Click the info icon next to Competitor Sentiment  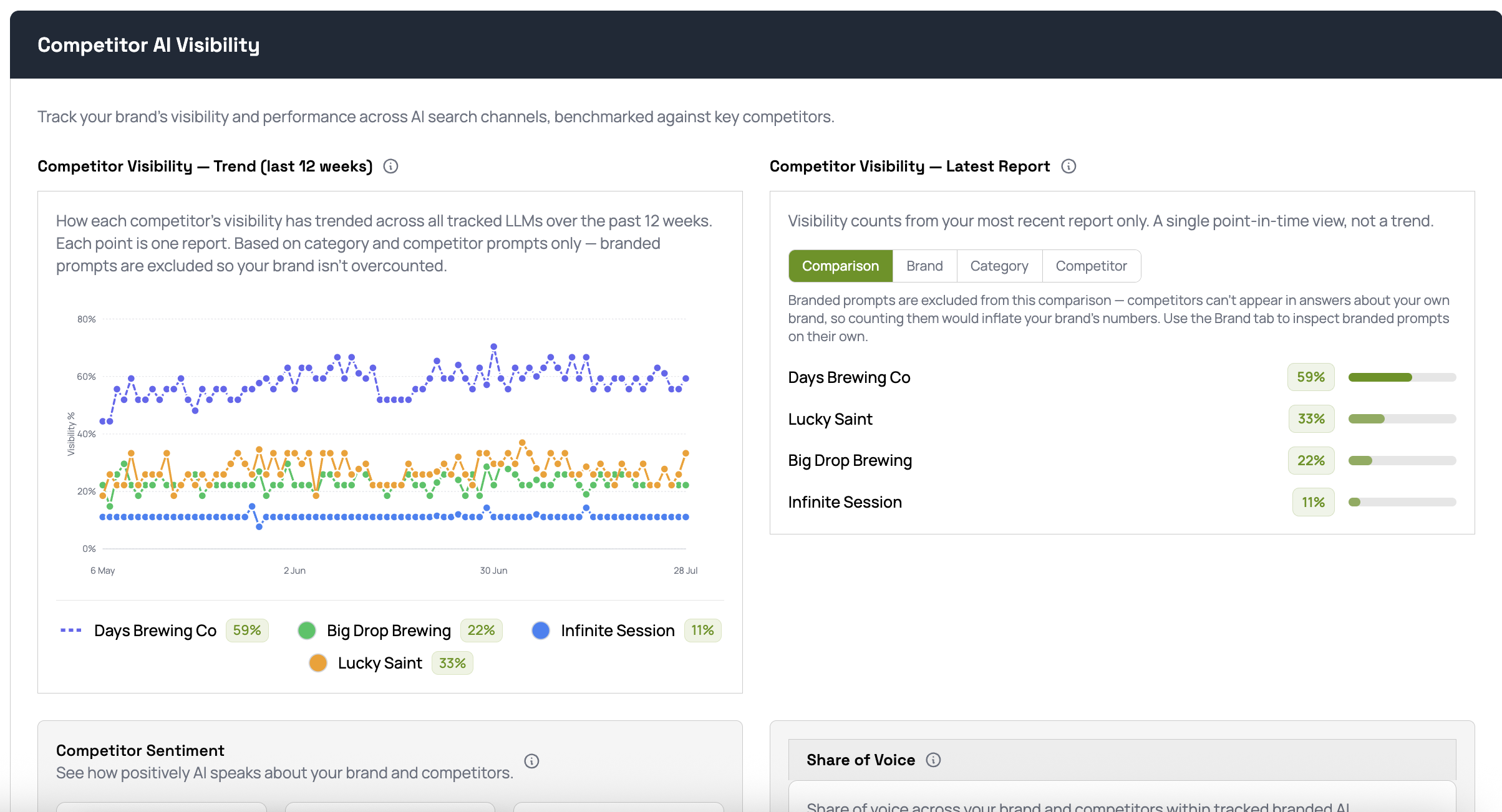tap(531, 761)
